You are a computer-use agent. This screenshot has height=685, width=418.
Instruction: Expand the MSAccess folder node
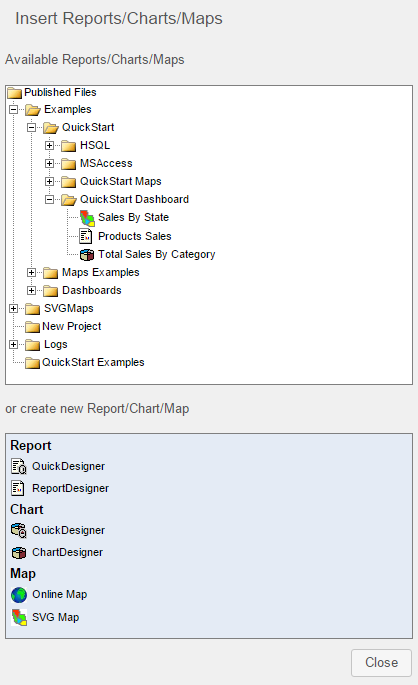(x=49, y=163)
